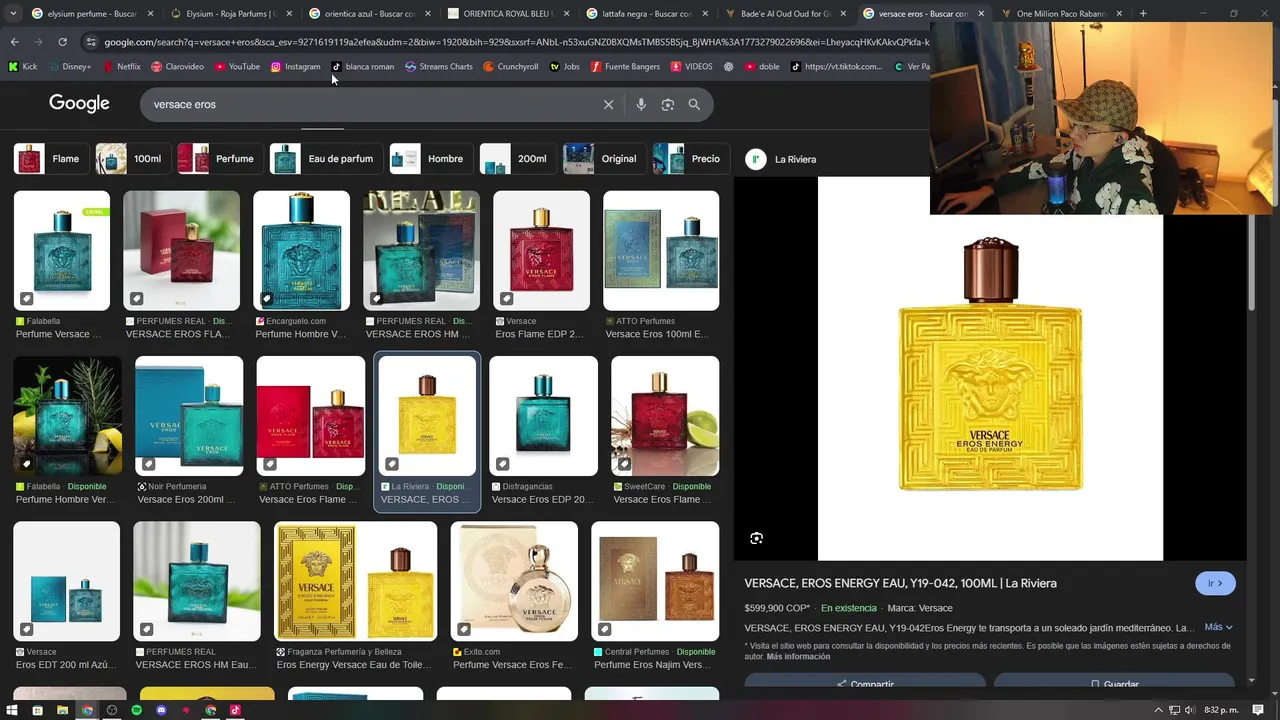Switch to lattafa negra tab
Viewport: 1280px width, 720px height.
[648, 14]
